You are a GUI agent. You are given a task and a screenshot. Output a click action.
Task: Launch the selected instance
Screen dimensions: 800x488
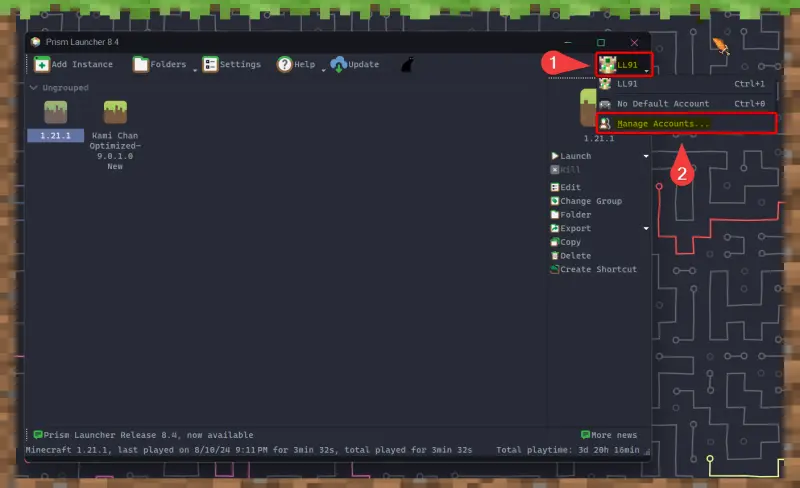coord(575,156)
